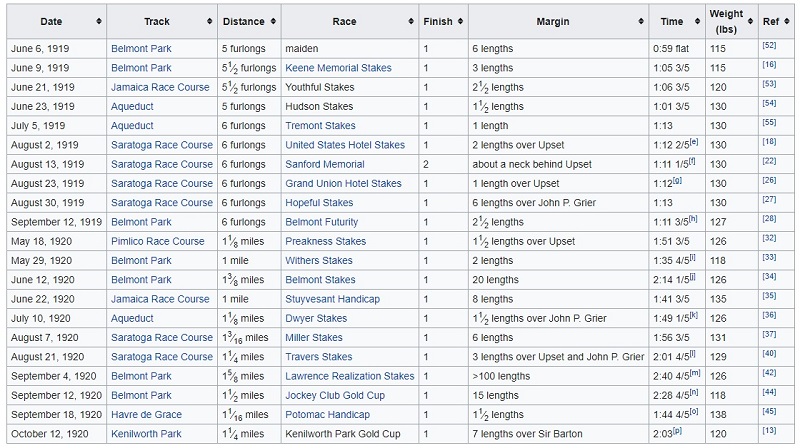
Task: Open Belmont Futurity link
Action: coord(321,222)
